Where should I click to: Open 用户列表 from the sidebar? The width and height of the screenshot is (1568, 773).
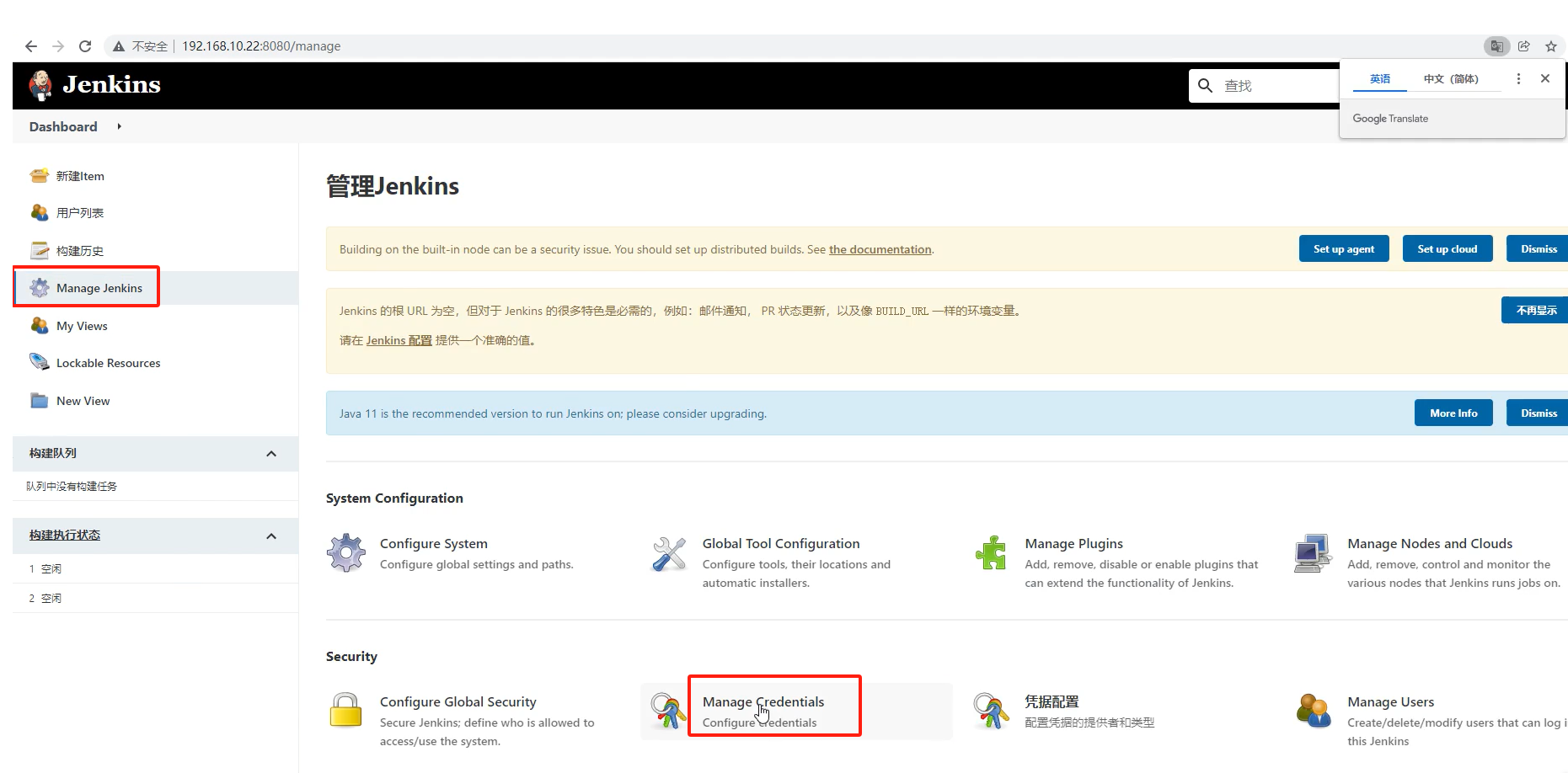pos(80,213)
